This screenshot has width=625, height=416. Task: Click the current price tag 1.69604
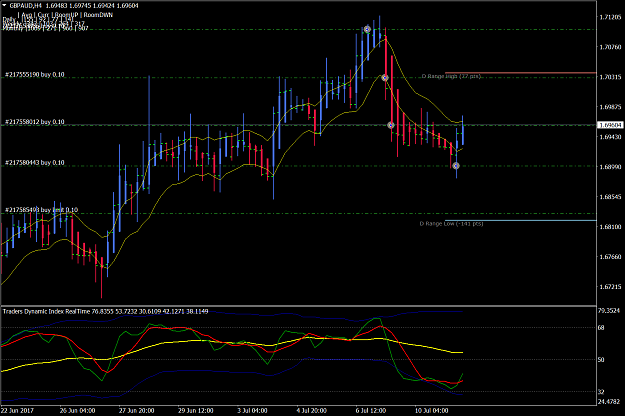[x=610, y=125]
